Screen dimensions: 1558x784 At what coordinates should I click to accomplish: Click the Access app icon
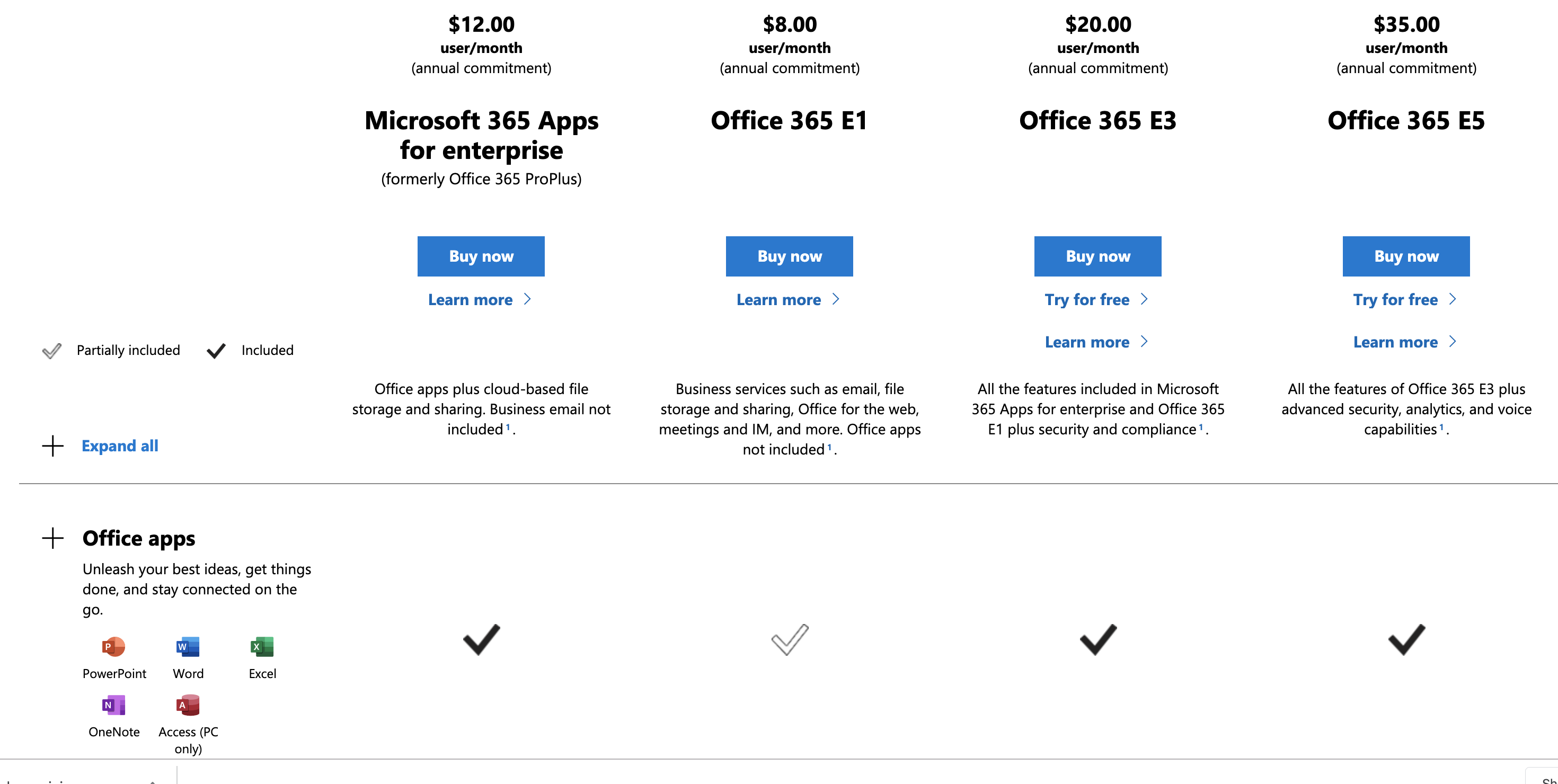(188, 705)
